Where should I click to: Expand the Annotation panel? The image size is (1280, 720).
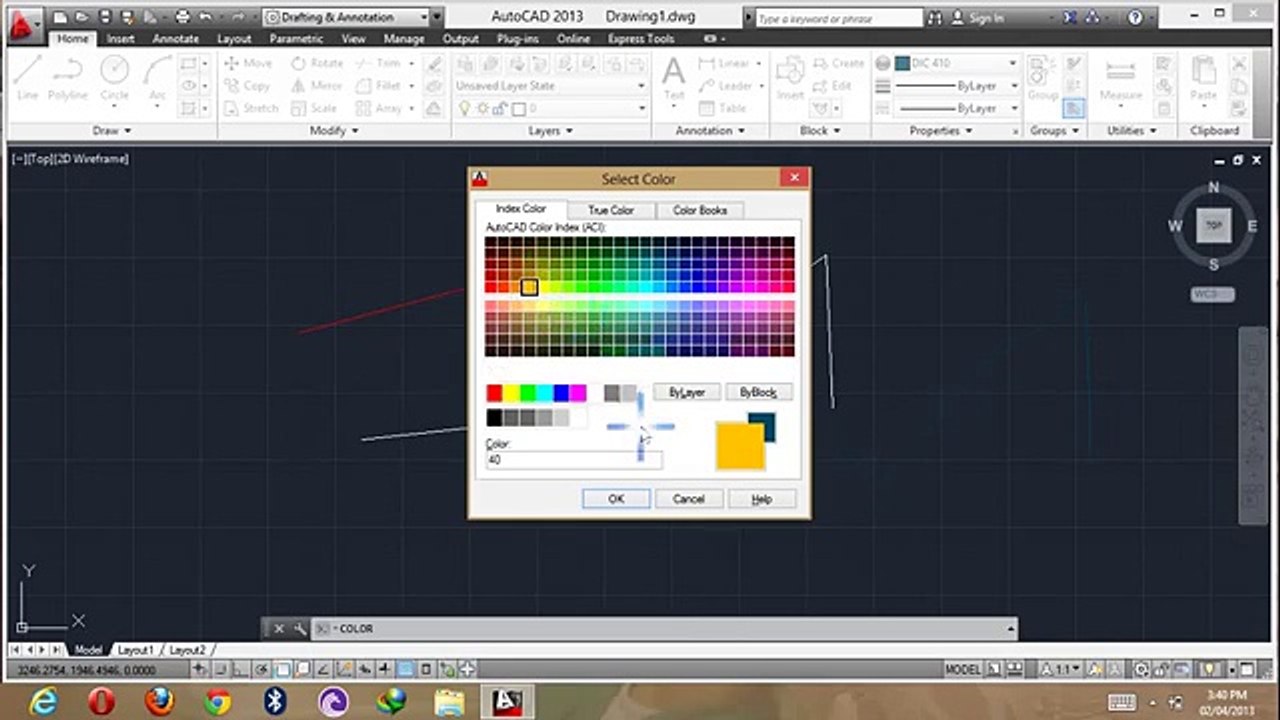[709, 131]
